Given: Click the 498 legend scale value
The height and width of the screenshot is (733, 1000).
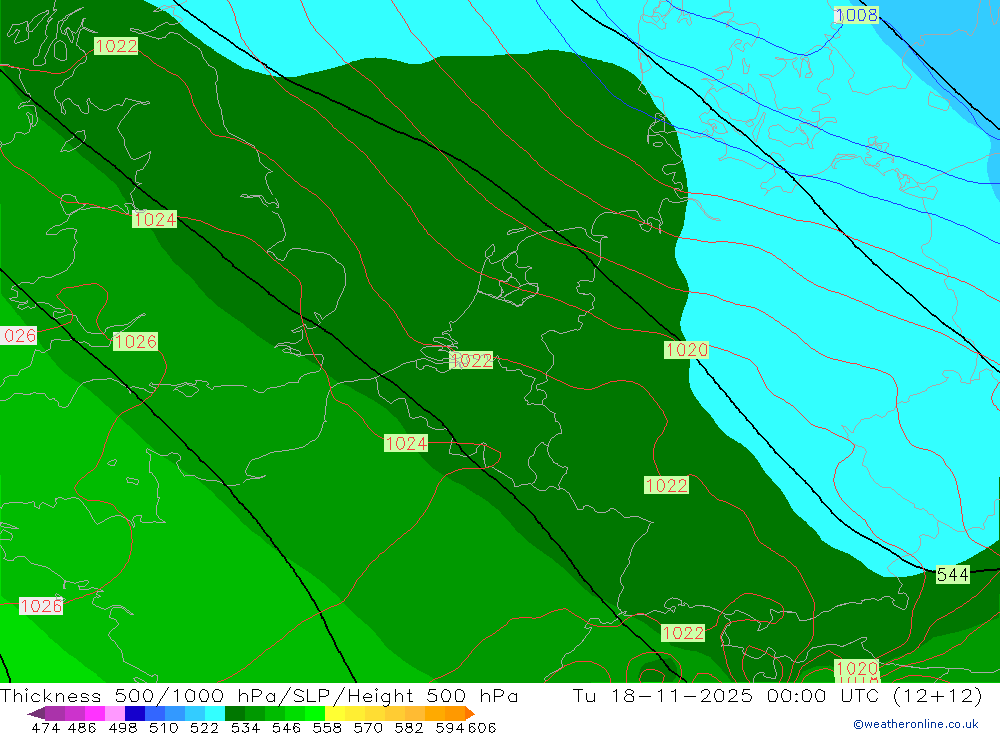Looking at the screenshot, I should [x=122, y=727].
